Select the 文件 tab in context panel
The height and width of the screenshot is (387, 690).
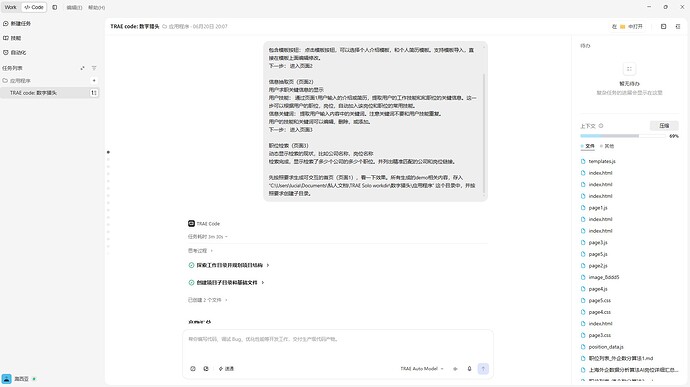click(x=587, y=146)
